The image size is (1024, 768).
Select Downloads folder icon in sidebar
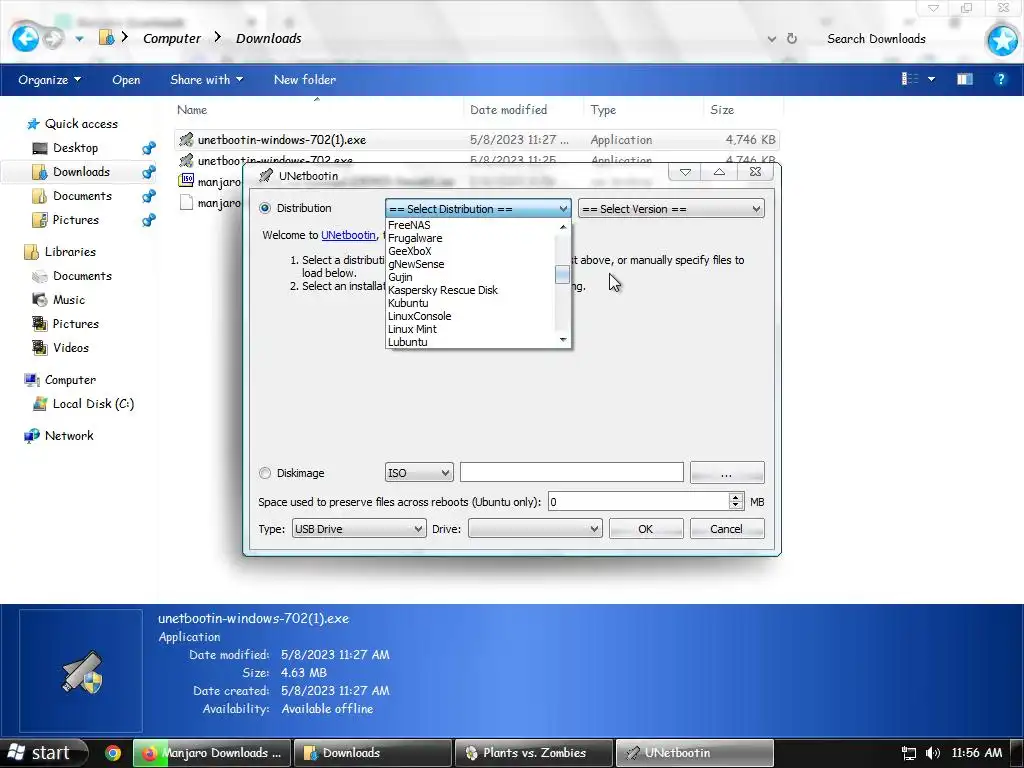(40, 172)
